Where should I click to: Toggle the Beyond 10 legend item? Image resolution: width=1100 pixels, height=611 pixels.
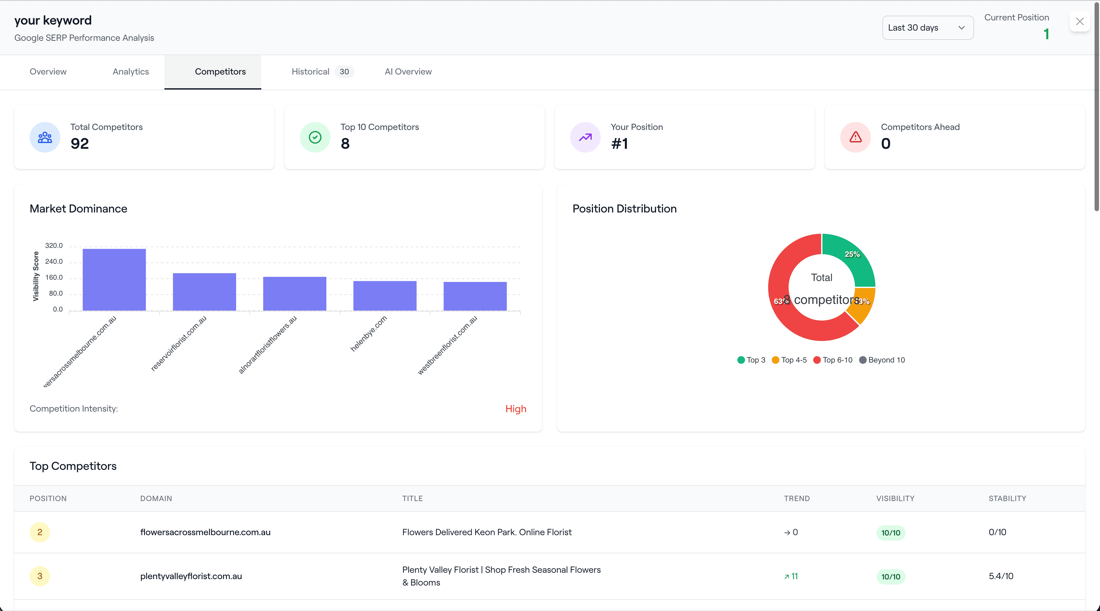882,360
